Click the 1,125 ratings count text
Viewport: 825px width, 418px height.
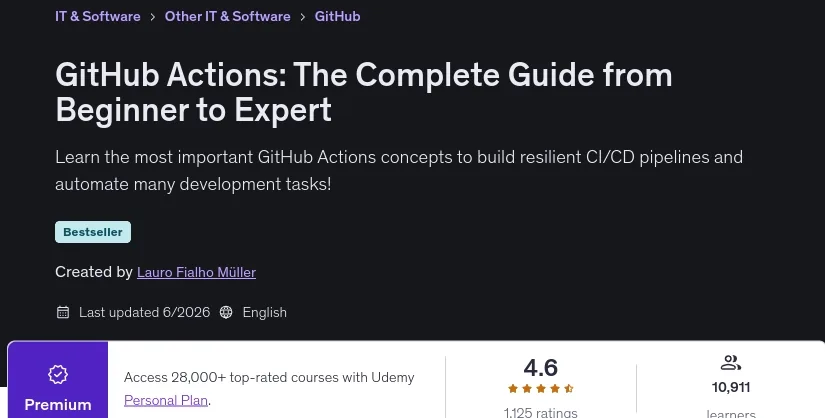pyautogui.click(x=540, y=413)
